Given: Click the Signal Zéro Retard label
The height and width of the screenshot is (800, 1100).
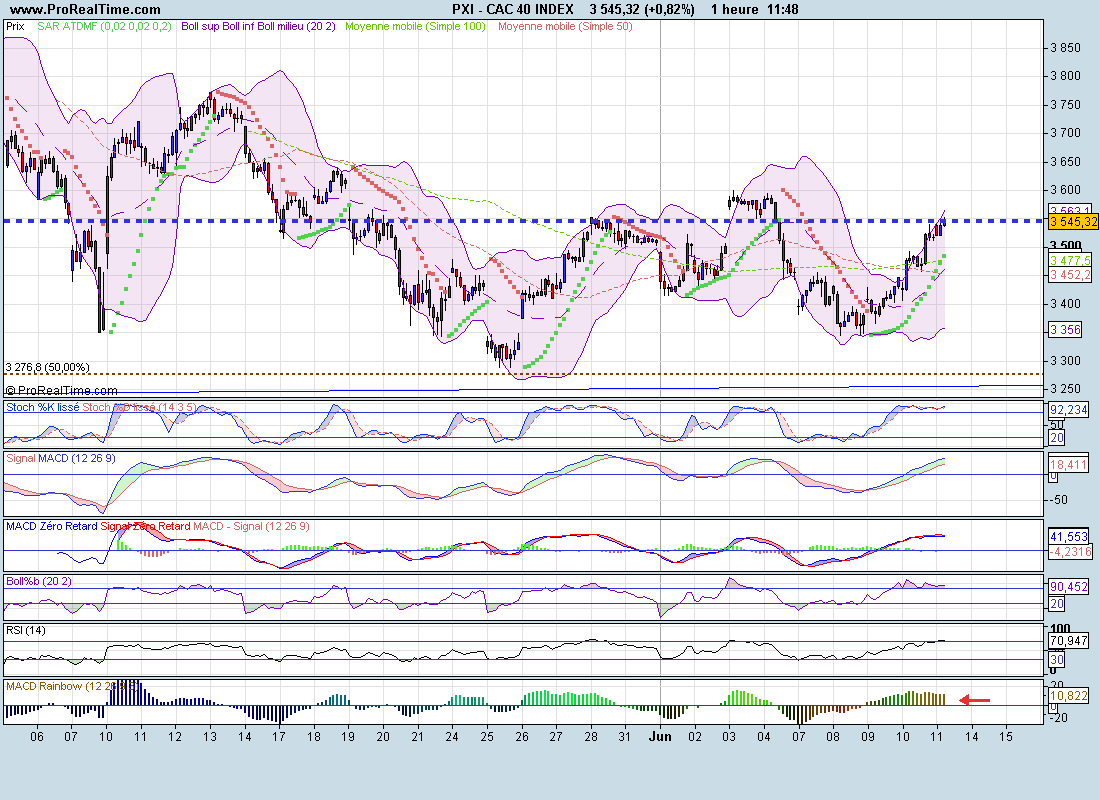Looking at the screenshot, I should click(145, 526).
